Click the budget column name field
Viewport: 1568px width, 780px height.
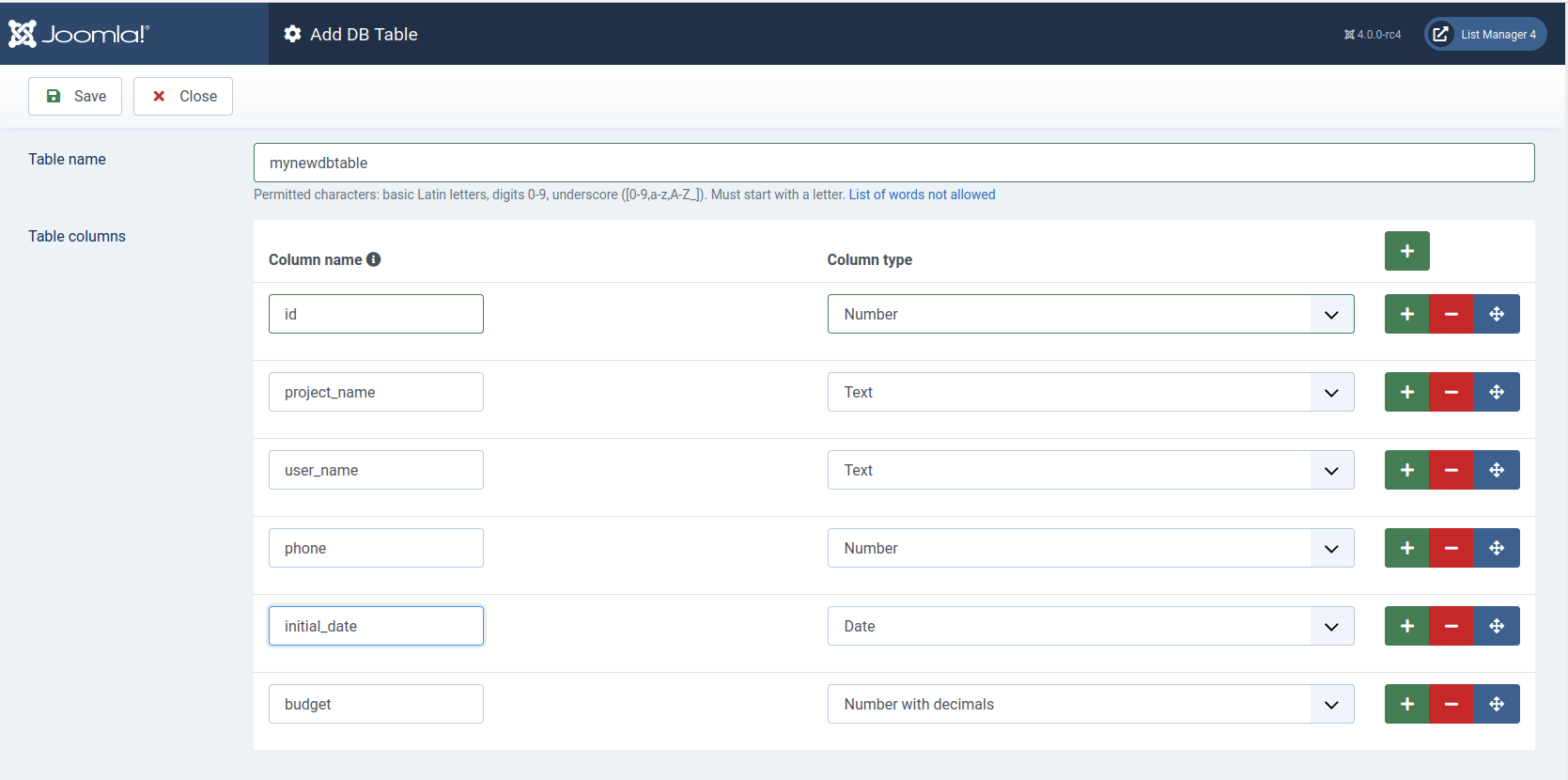(x=376, y=704)
